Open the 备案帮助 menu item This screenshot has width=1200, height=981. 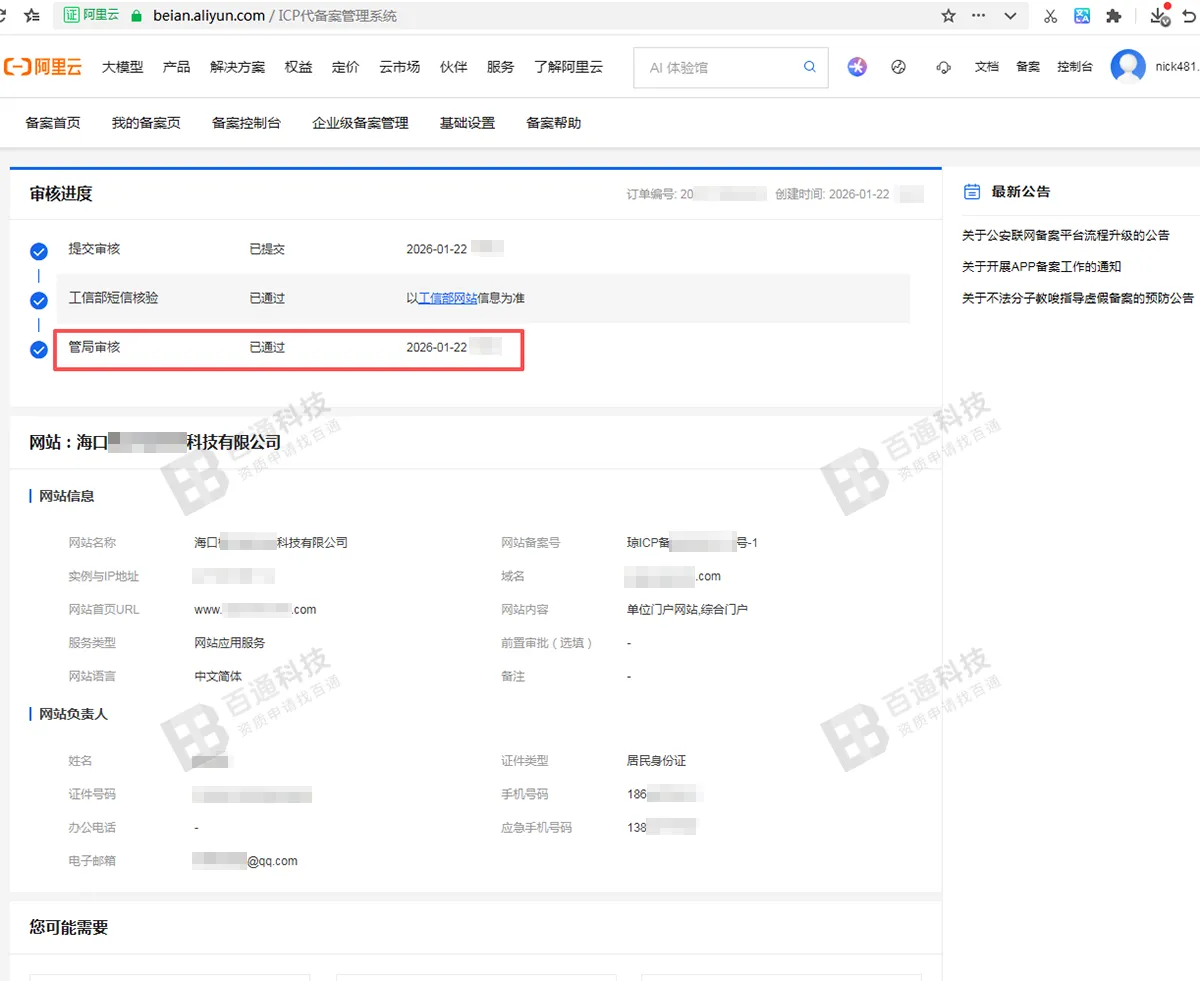(x=552, y=123)
